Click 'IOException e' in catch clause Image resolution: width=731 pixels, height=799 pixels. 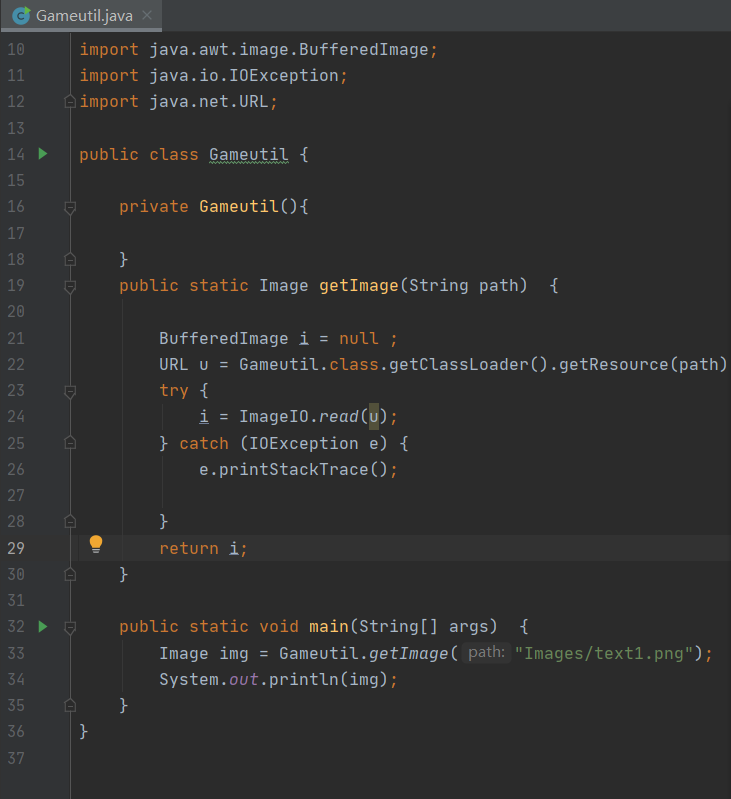(x=314, y=443)
